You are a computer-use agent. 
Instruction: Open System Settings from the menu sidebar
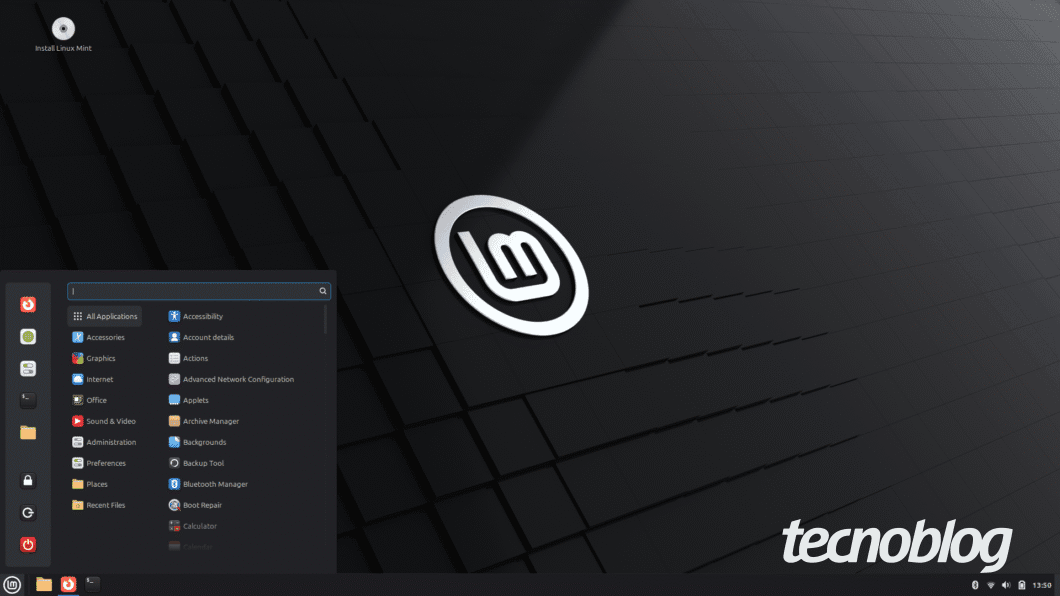[x=28, y=368]
